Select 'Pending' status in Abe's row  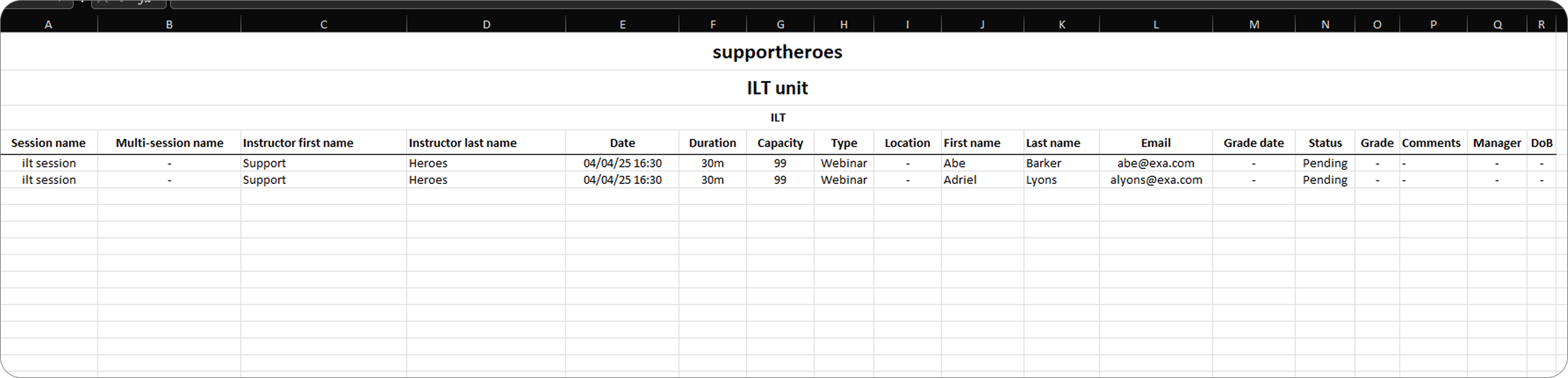[x=1325, y=163]
